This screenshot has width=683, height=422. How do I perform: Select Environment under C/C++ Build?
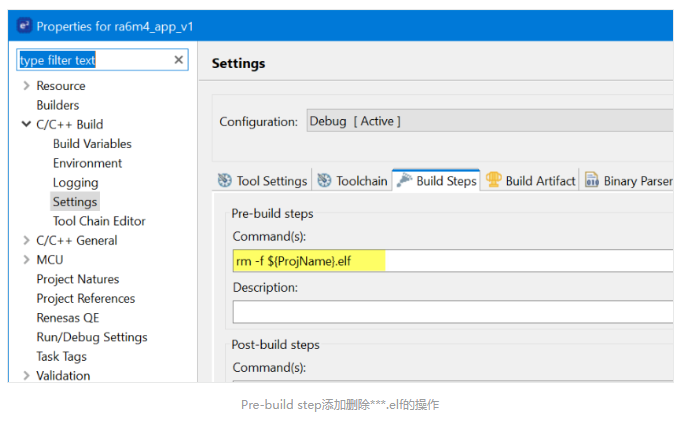click(x=88, y=163)
